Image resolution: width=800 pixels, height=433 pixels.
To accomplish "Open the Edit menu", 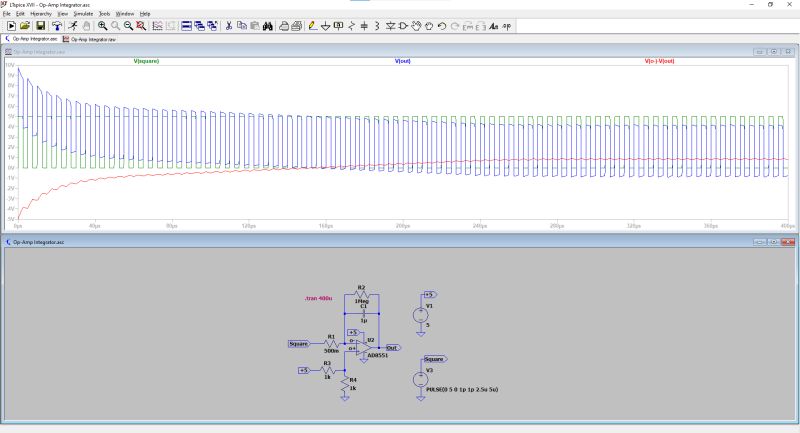I will coord(20,14).
